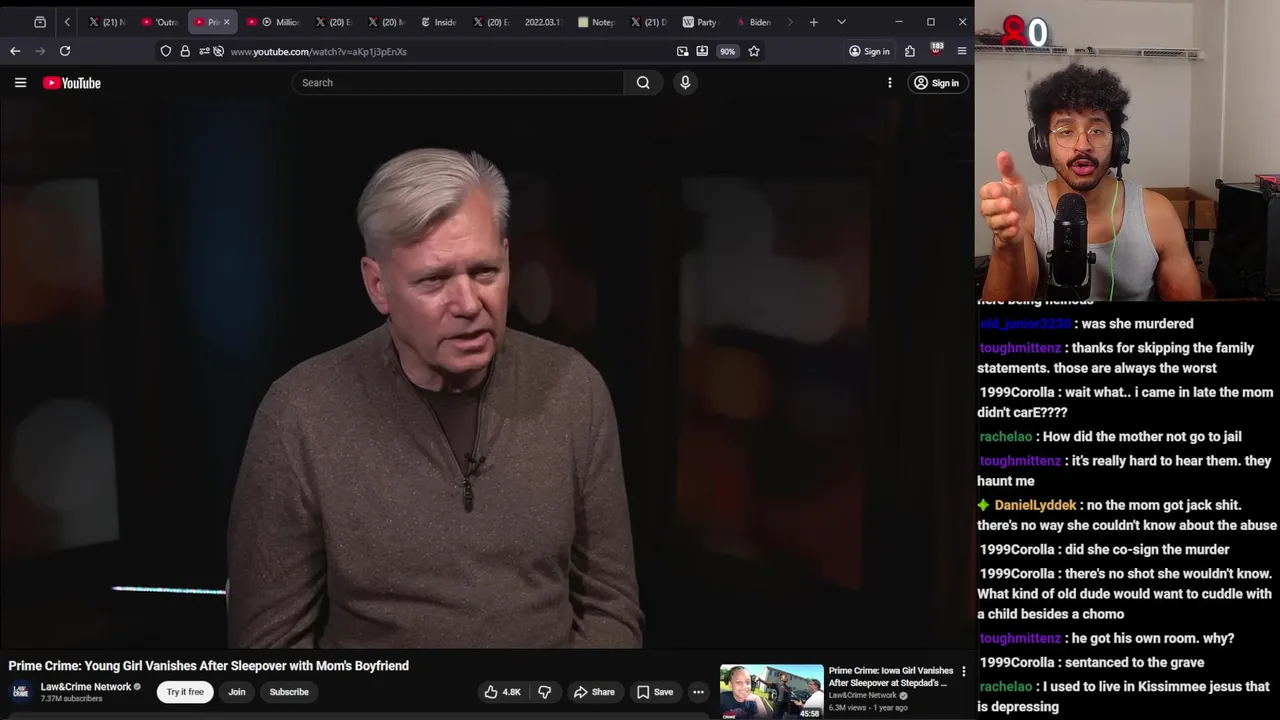Like the video with 4.8K thumbs up
This screenshot has width=1280, height=720.
[503, 692]
